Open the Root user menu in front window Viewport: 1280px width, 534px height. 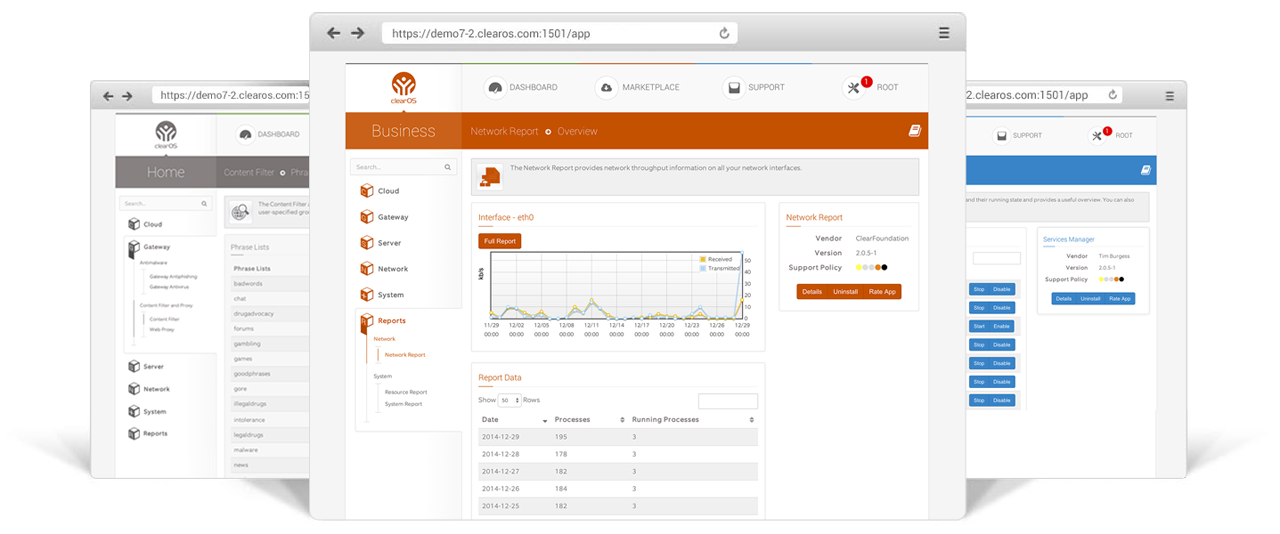[870, 88]
